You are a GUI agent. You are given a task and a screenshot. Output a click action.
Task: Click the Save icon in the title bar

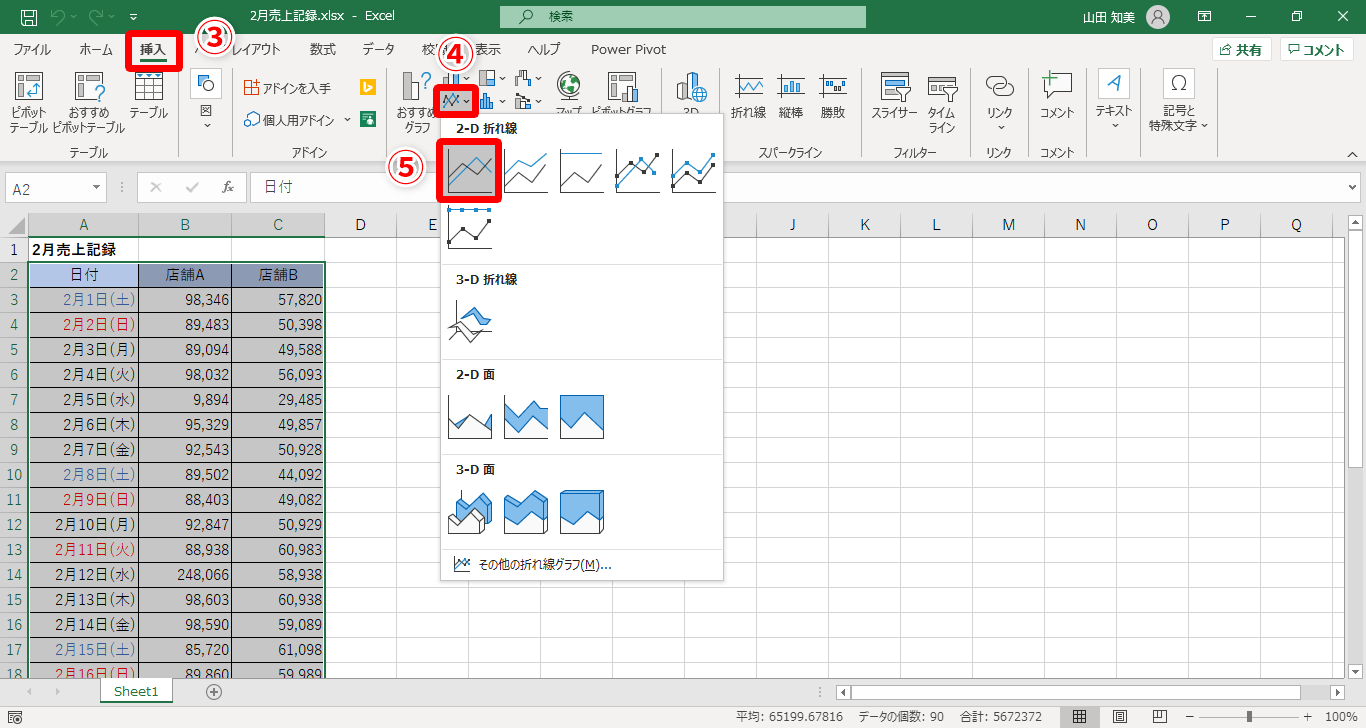[x=29, y=17]
